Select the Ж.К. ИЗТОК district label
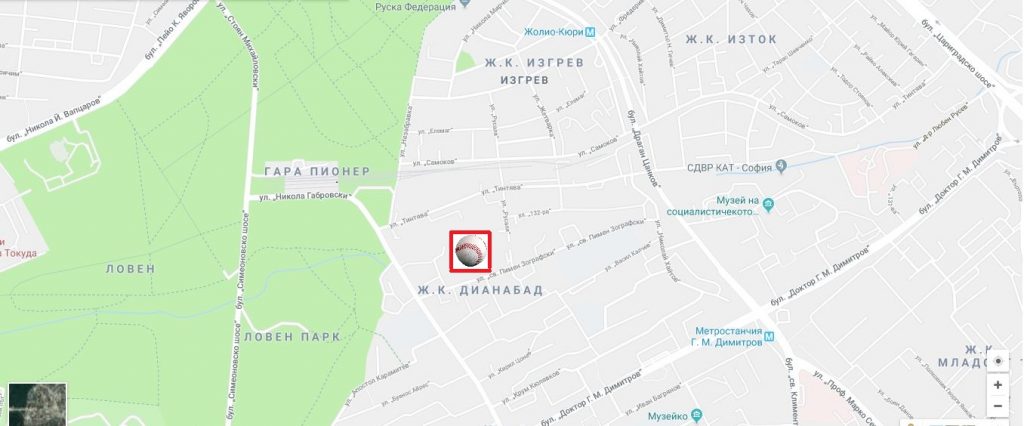The width and height of the screenshot is (1024, 426). click(731, 39)
